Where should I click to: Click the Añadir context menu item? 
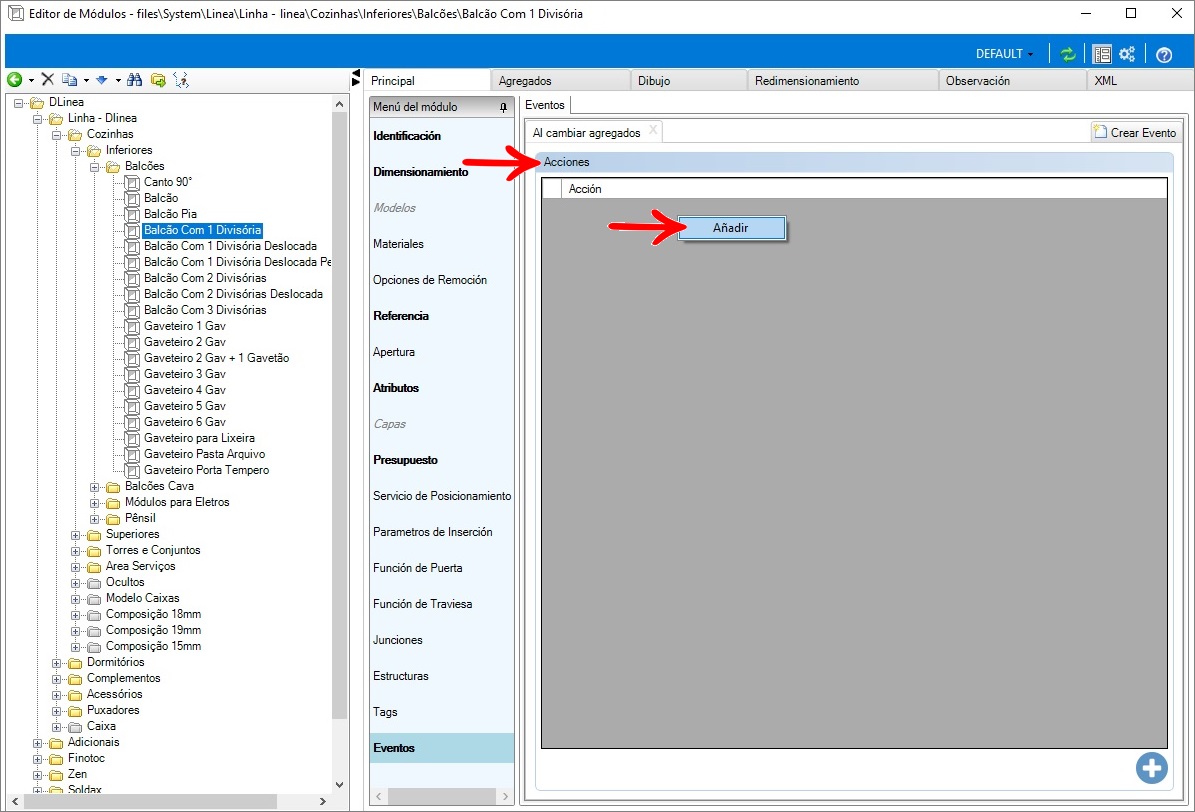(732, 228)
